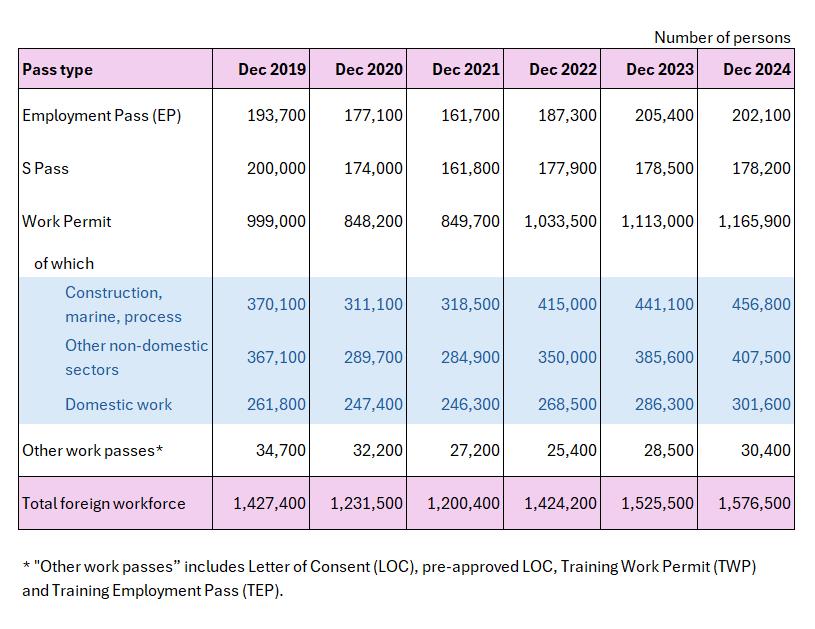Select the Employment Pass (EP) row label
This screenshot has height=629, width=815.
101,115
